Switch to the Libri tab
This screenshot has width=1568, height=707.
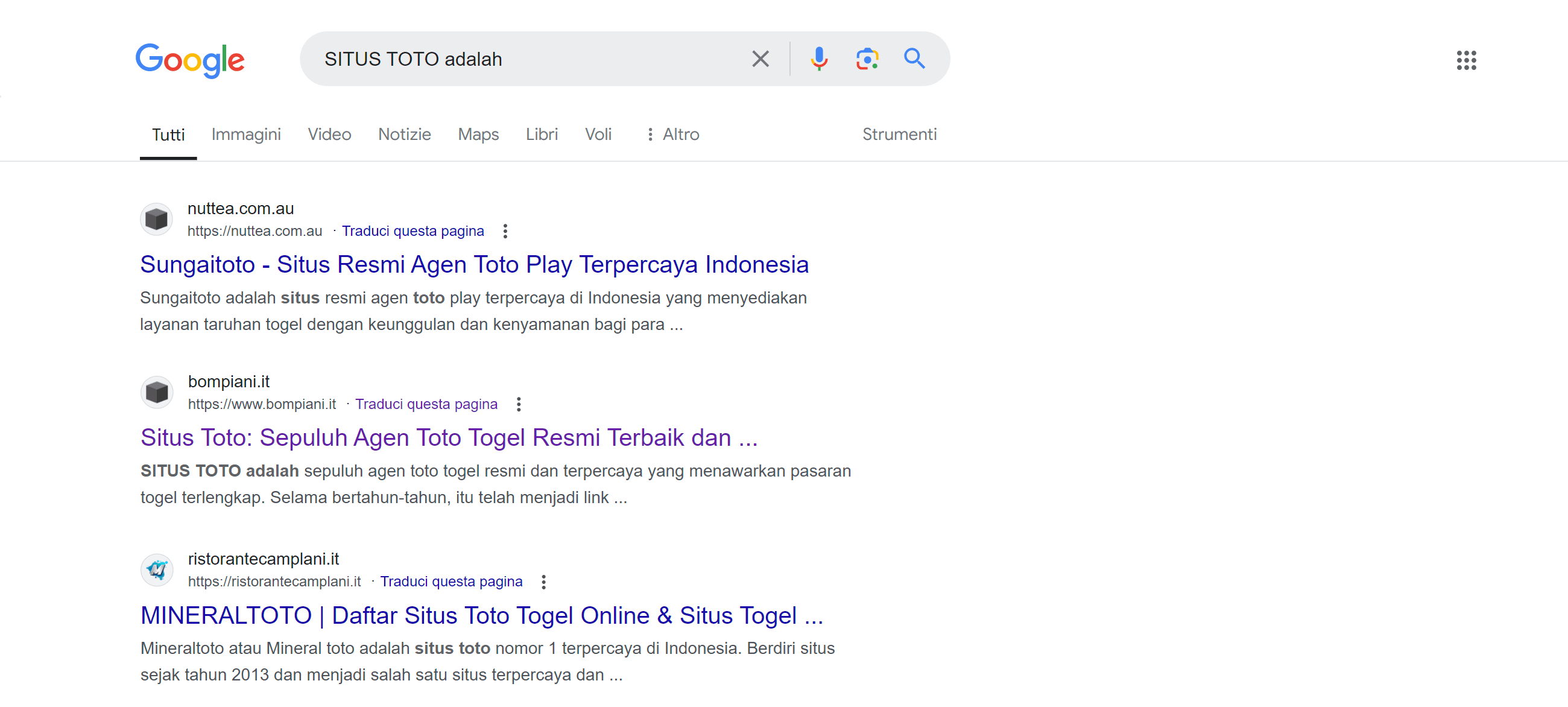coord(542,135)
